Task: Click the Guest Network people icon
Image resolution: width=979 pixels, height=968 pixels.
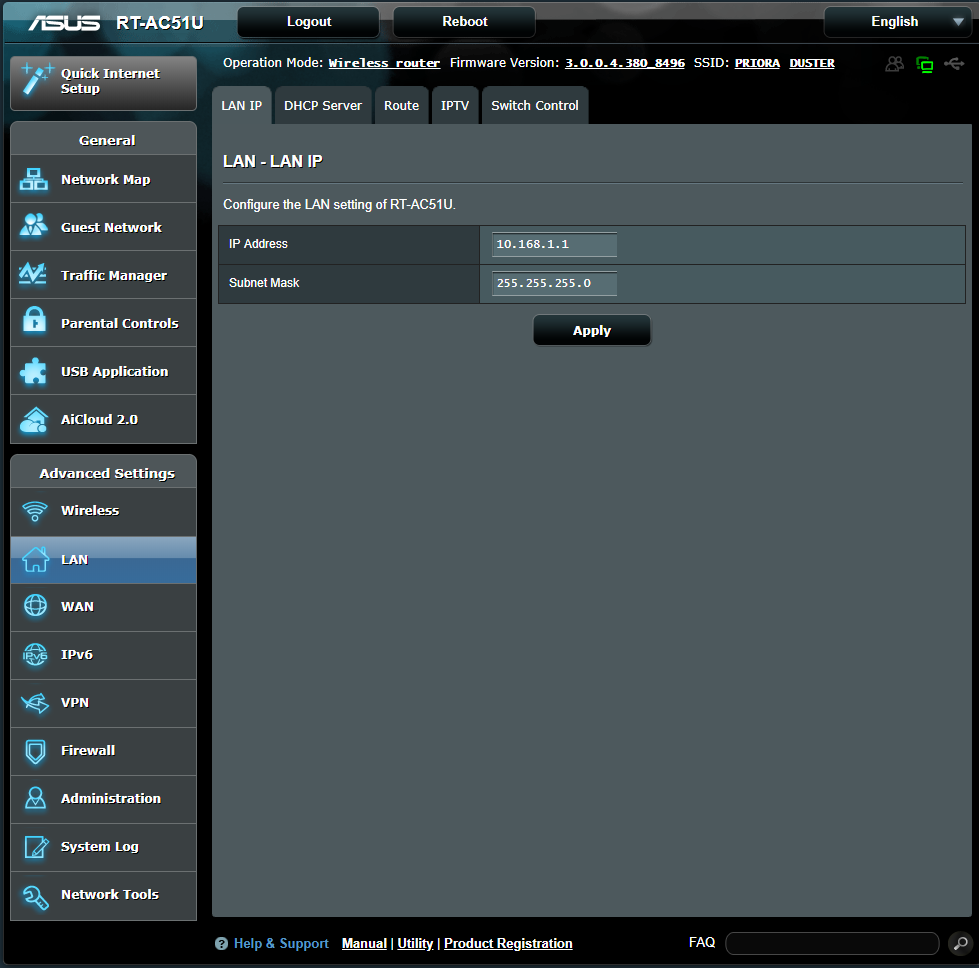Action: (34, 226)
